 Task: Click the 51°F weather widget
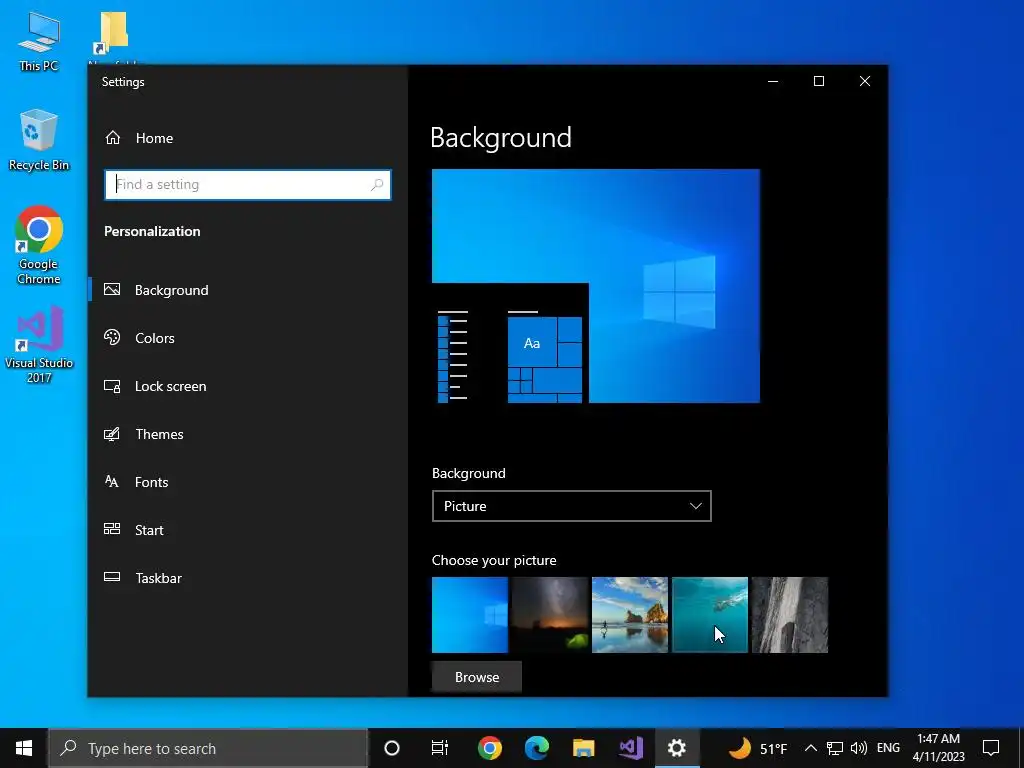[x=758, y=748]
